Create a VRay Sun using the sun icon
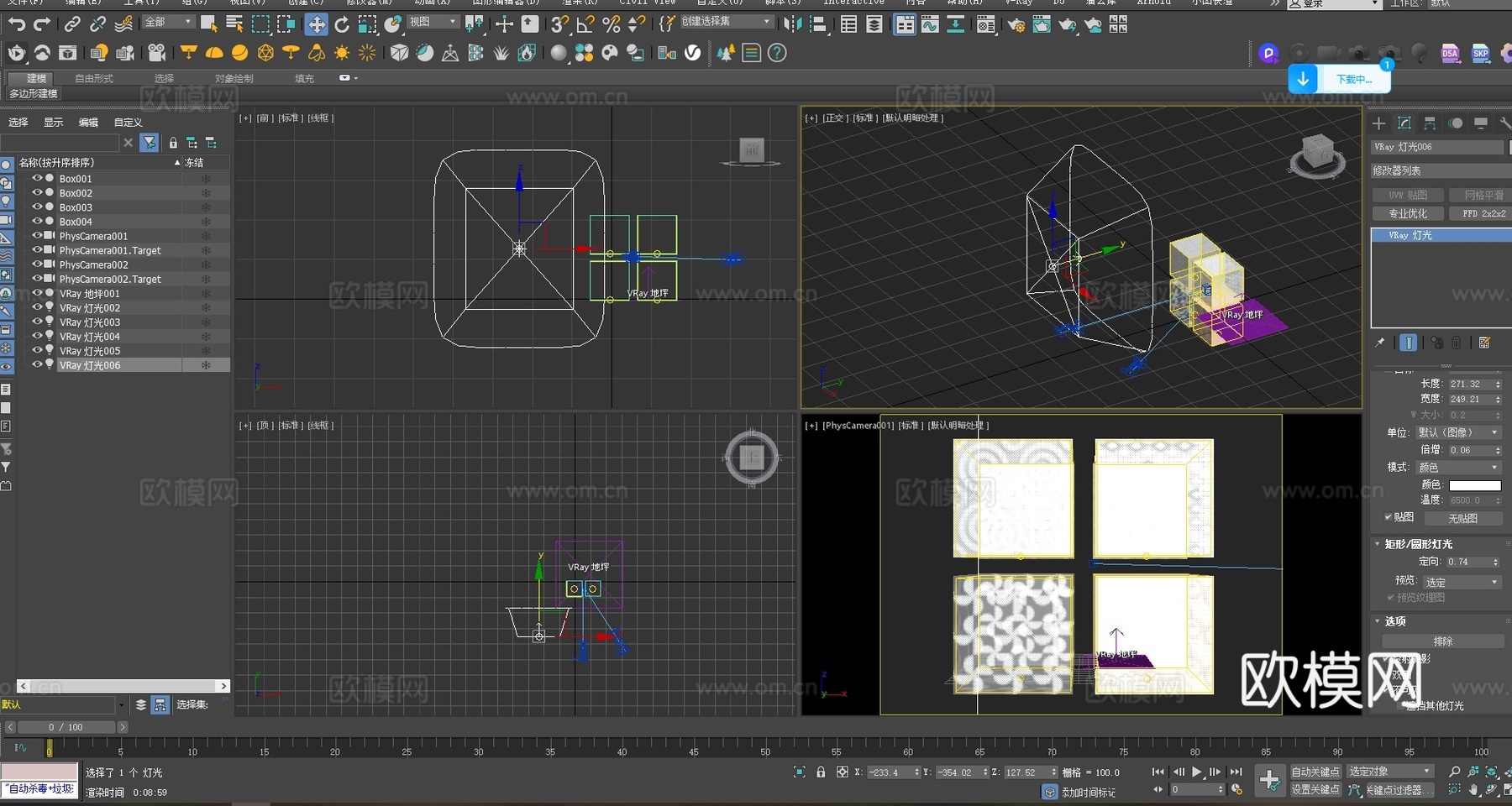This screenshot has height=806, width=1512. 342,53
